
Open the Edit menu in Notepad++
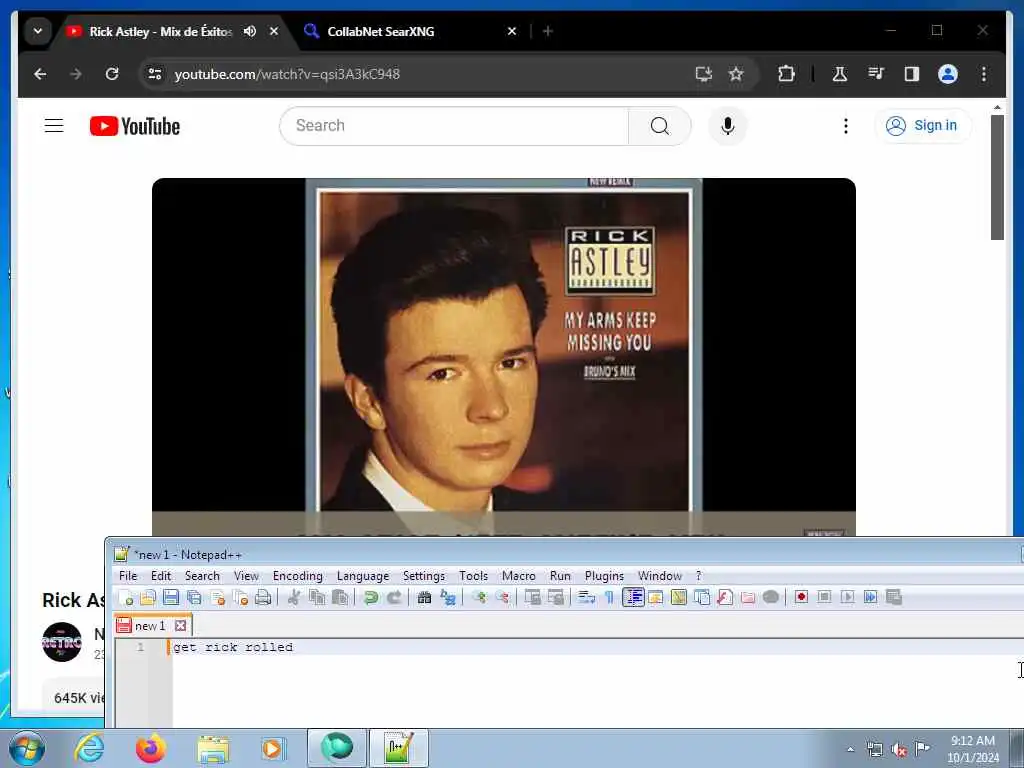[161, 575]
